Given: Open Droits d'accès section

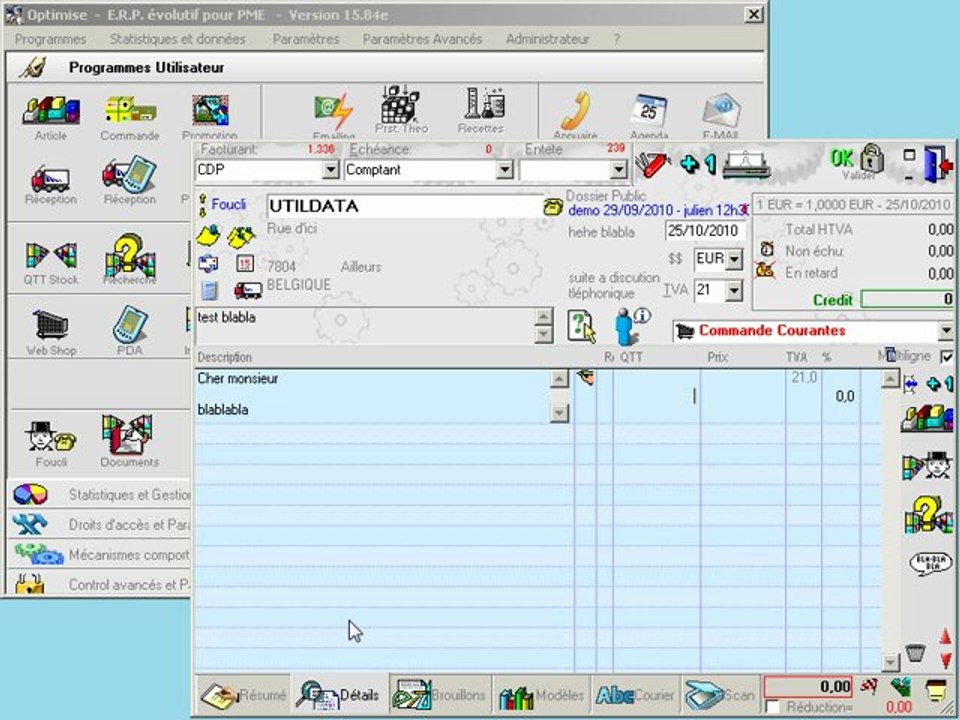Looking at the screenshot, I should pyautogui.click(x=99, y=525).
